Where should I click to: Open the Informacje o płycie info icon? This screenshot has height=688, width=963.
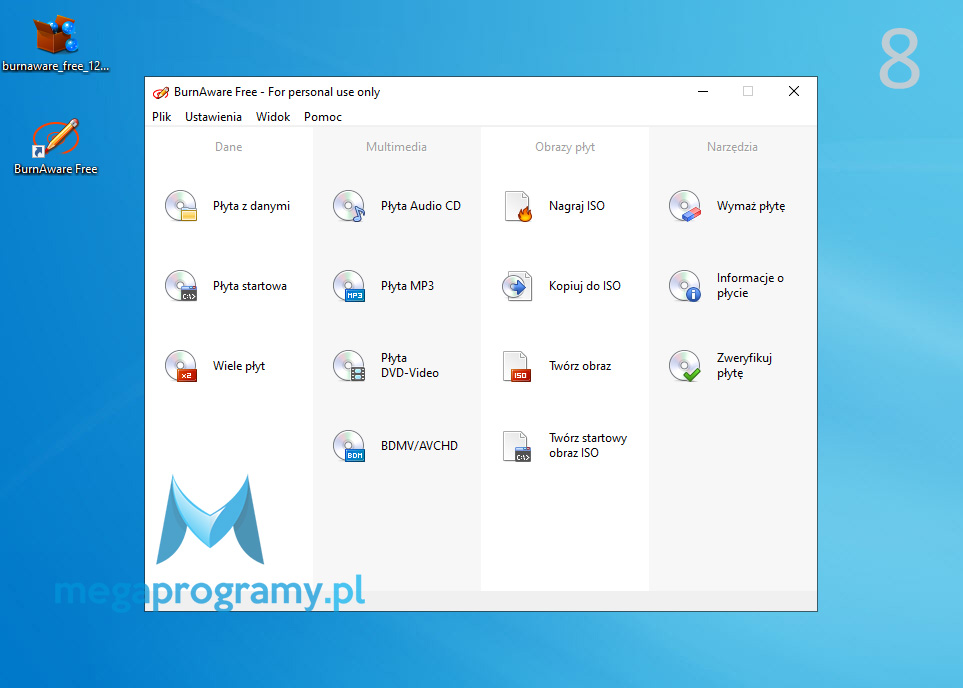[685, 286]
